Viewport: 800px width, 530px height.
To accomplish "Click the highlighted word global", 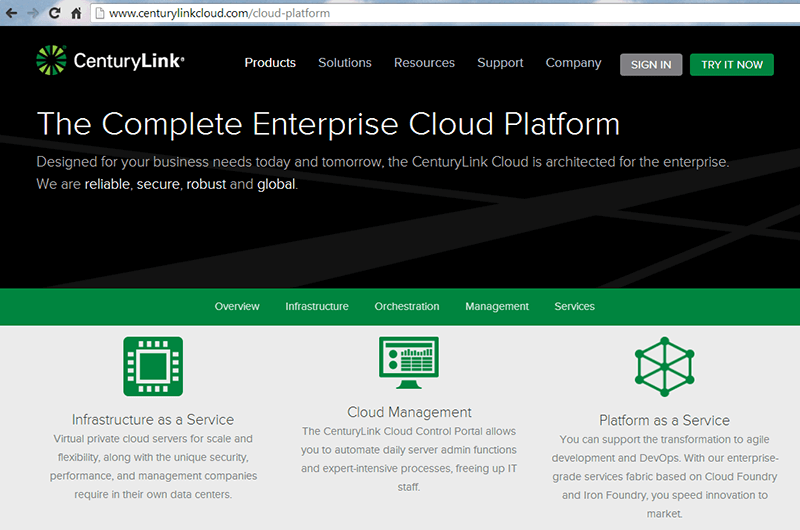I will 276,184.
